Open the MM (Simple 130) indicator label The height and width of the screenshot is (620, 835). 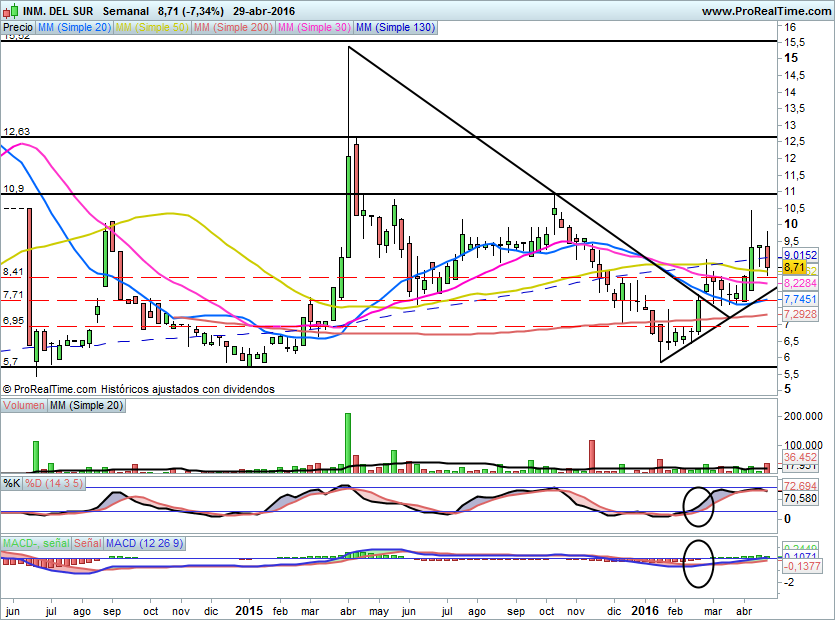coord(395,27)
